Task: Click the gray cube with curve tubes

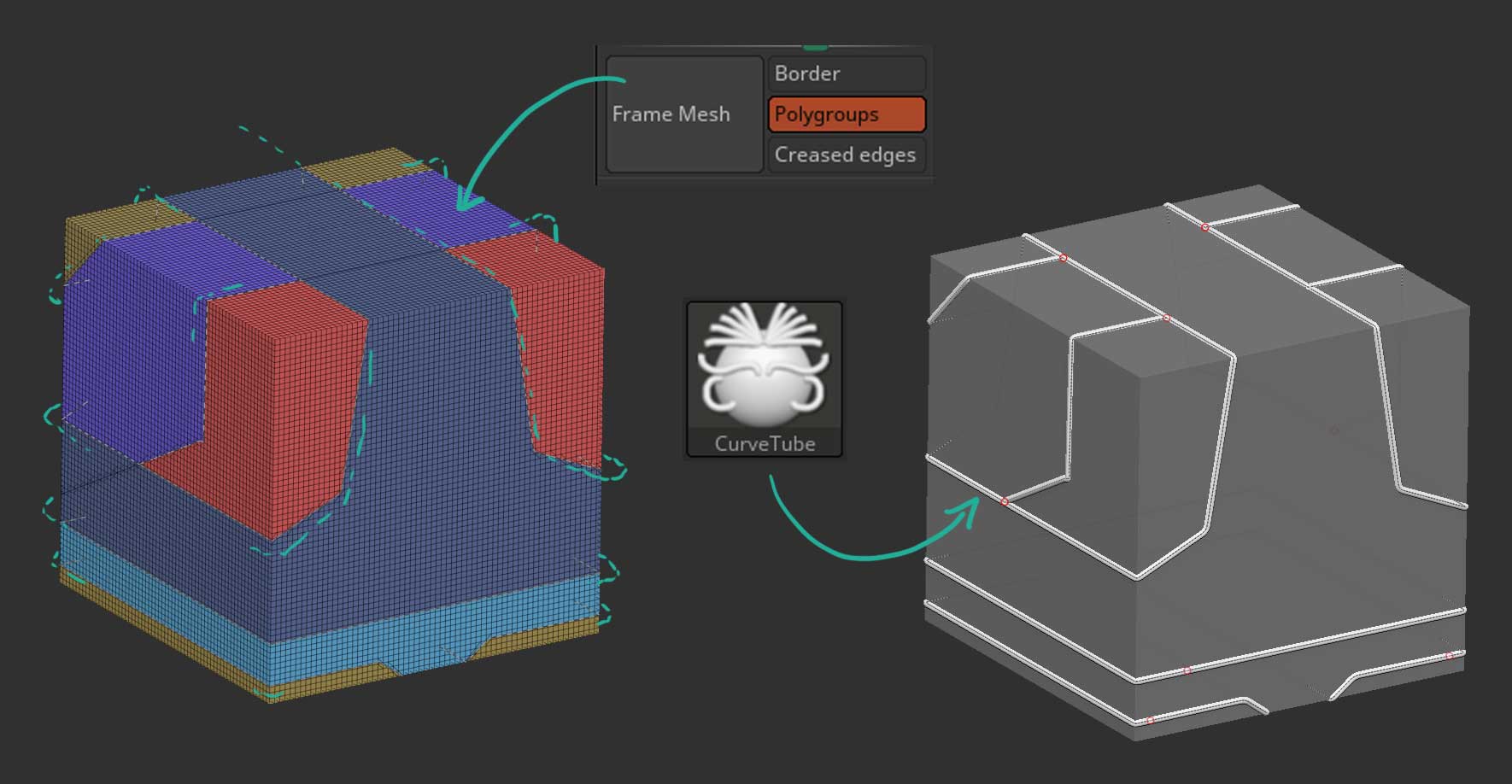Action: point(1196,461)
